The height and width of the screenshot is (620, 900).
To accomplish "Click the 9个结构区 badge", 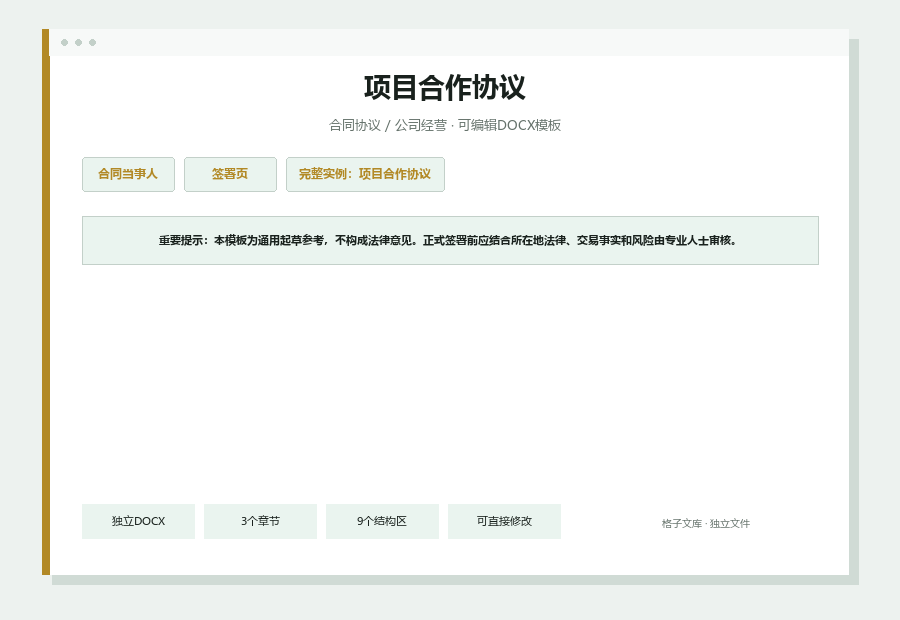I will [382, 521].
